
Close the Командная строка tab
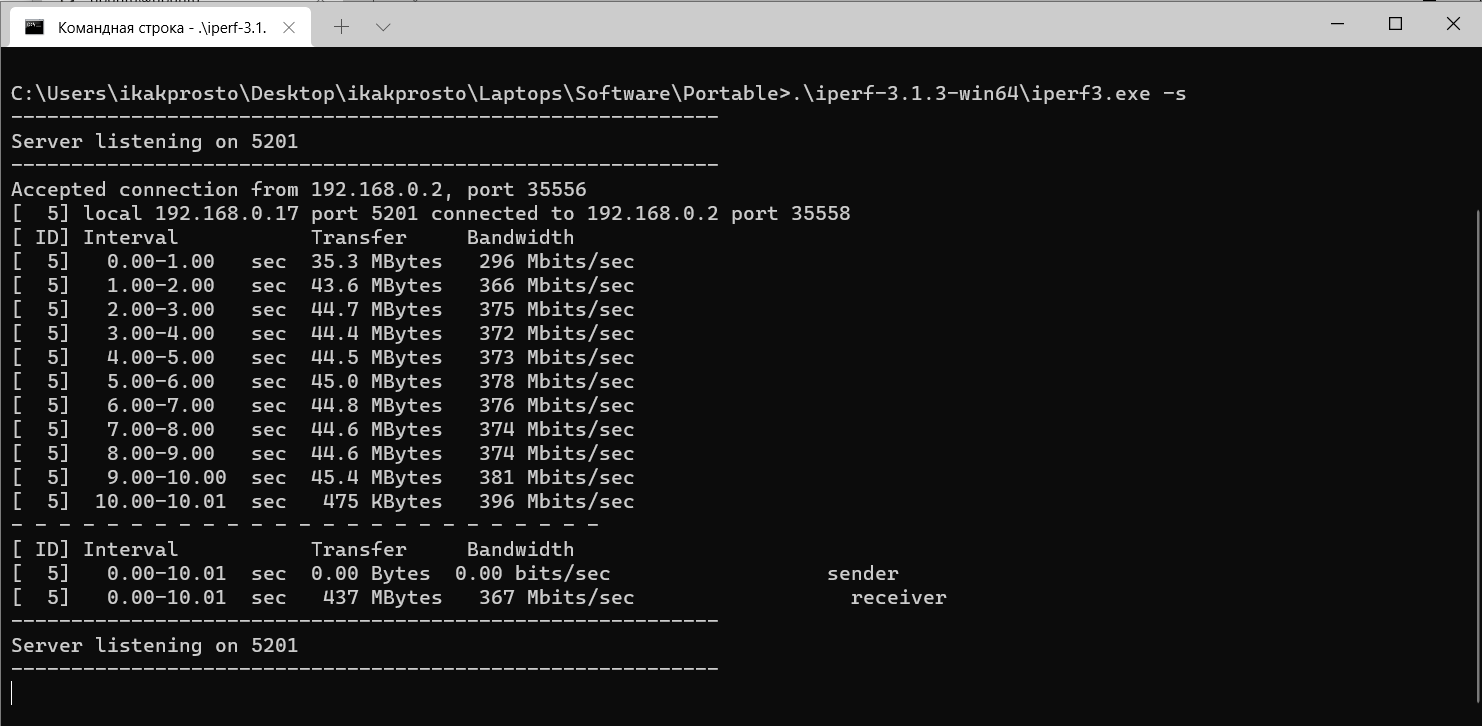(x=289, y=28)
